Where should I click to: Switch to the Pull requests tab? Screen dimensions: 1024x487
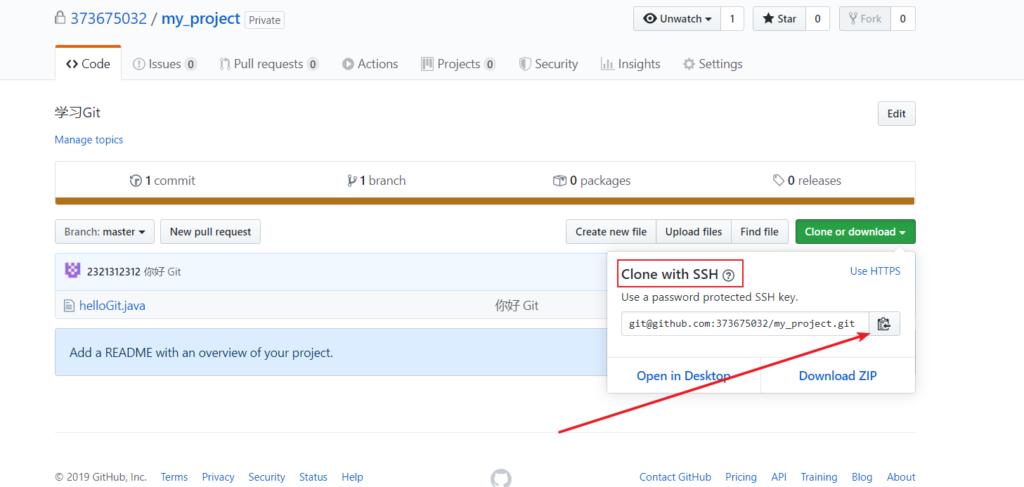[x=269, y=64]
